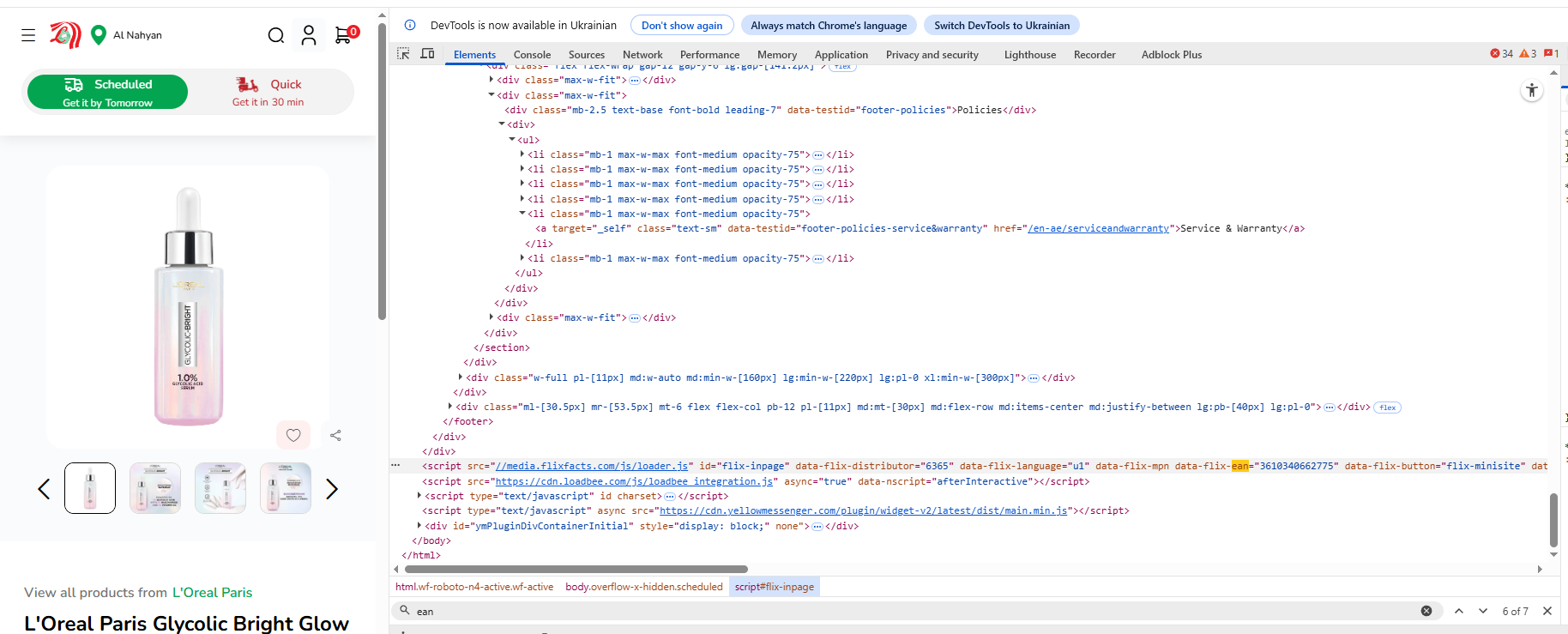
Task: Expand the first li element in the list
Action: point(522,154)
